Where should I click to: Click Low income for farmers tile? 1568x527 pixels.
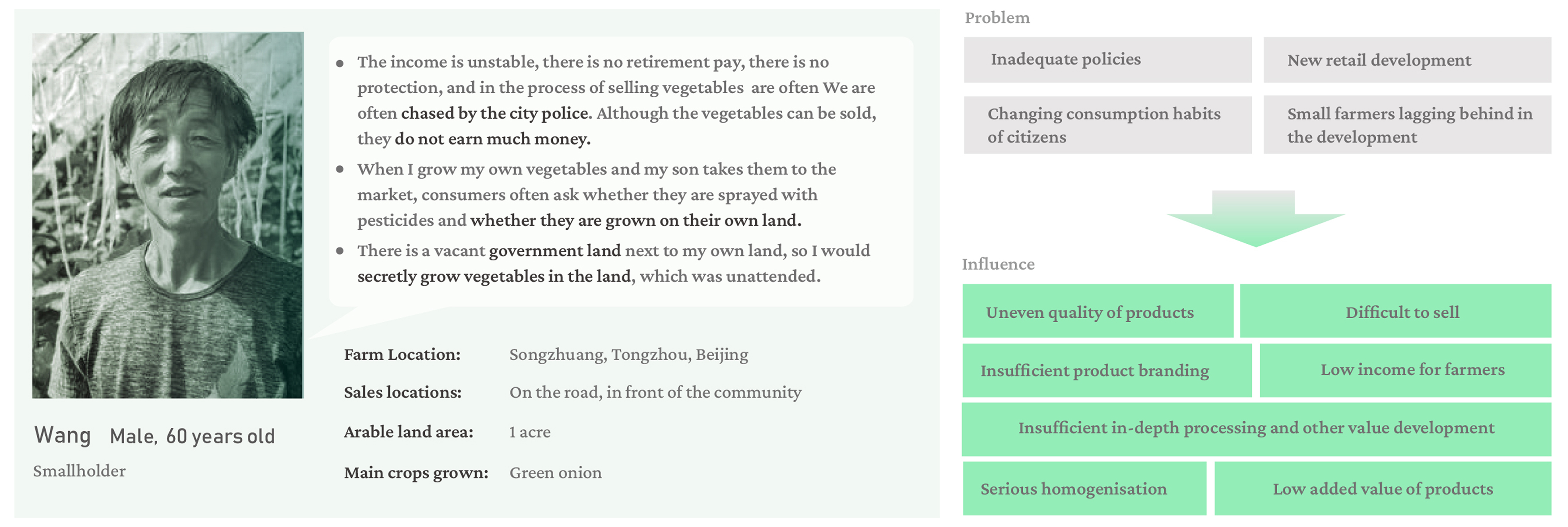point(1405,370)
